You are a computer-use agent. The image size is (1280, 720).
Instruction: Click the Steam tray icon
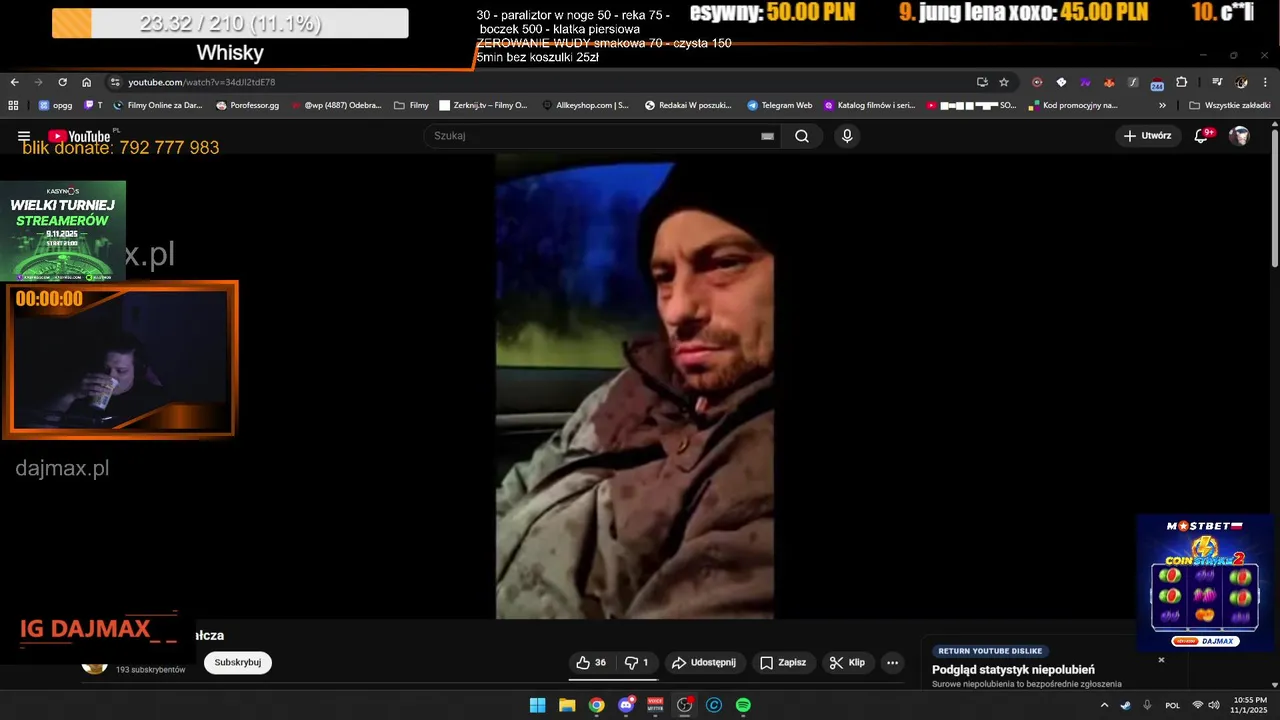point(1125,705)
